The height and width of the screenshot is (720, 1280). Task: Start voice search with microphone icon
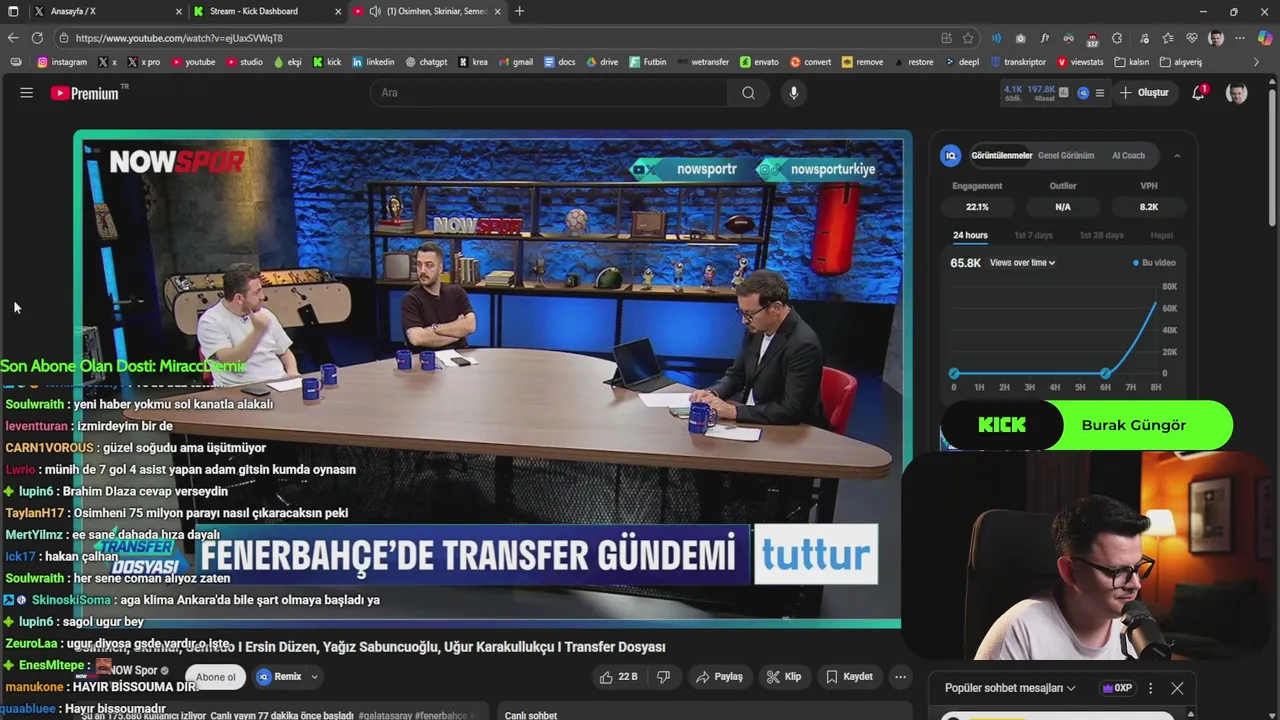click(793, 93)
